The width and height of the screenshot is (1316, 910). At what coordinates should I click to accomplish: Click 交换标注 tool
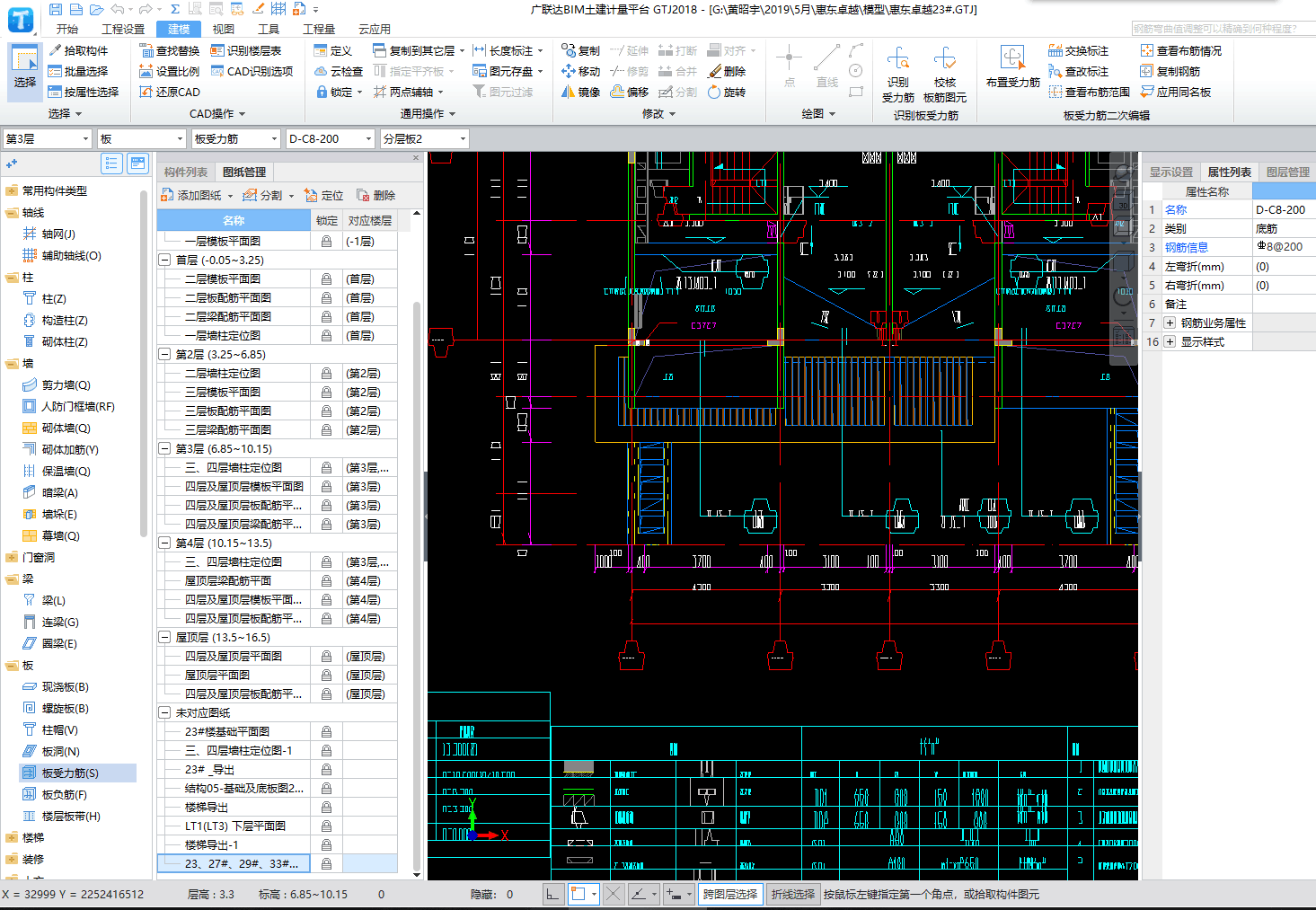pyautogui.click(x=1078, y=50)
